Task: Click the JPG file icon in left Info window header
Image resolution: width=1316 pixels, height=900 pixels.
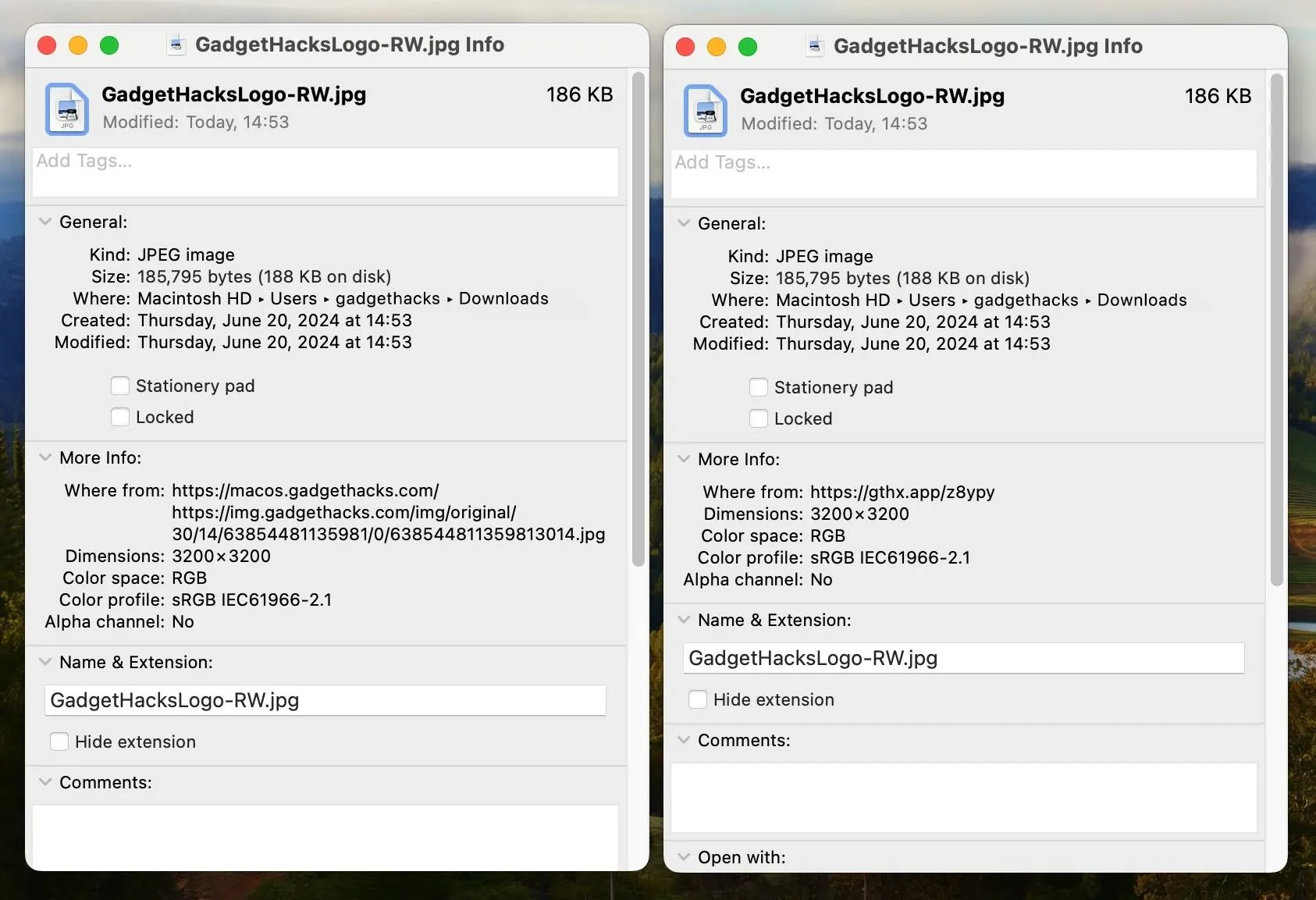Action: click(67, 108)
